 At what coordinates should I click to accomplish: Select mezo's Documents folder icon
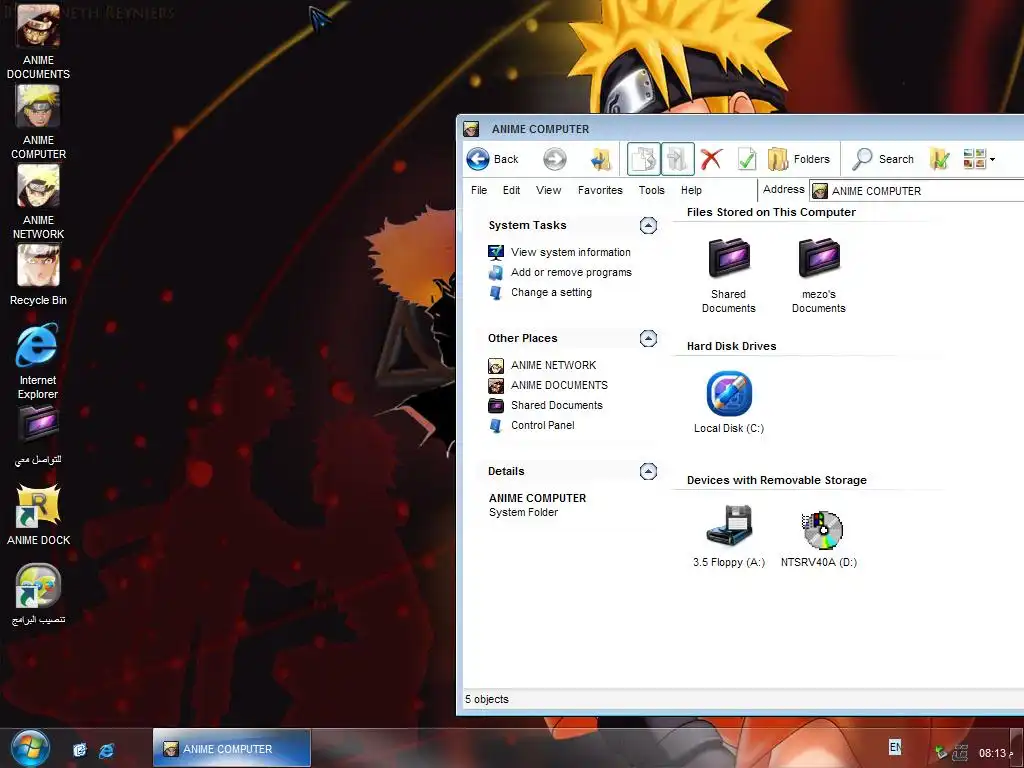(x=819, y=276)
